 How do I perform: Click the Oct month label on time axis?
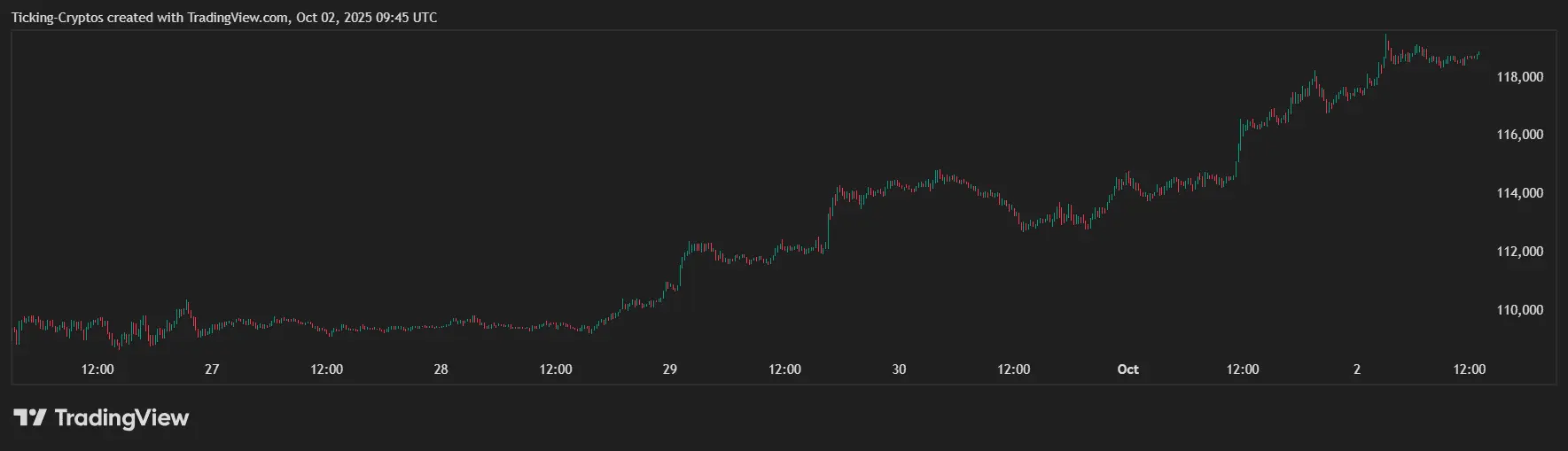1127,369
